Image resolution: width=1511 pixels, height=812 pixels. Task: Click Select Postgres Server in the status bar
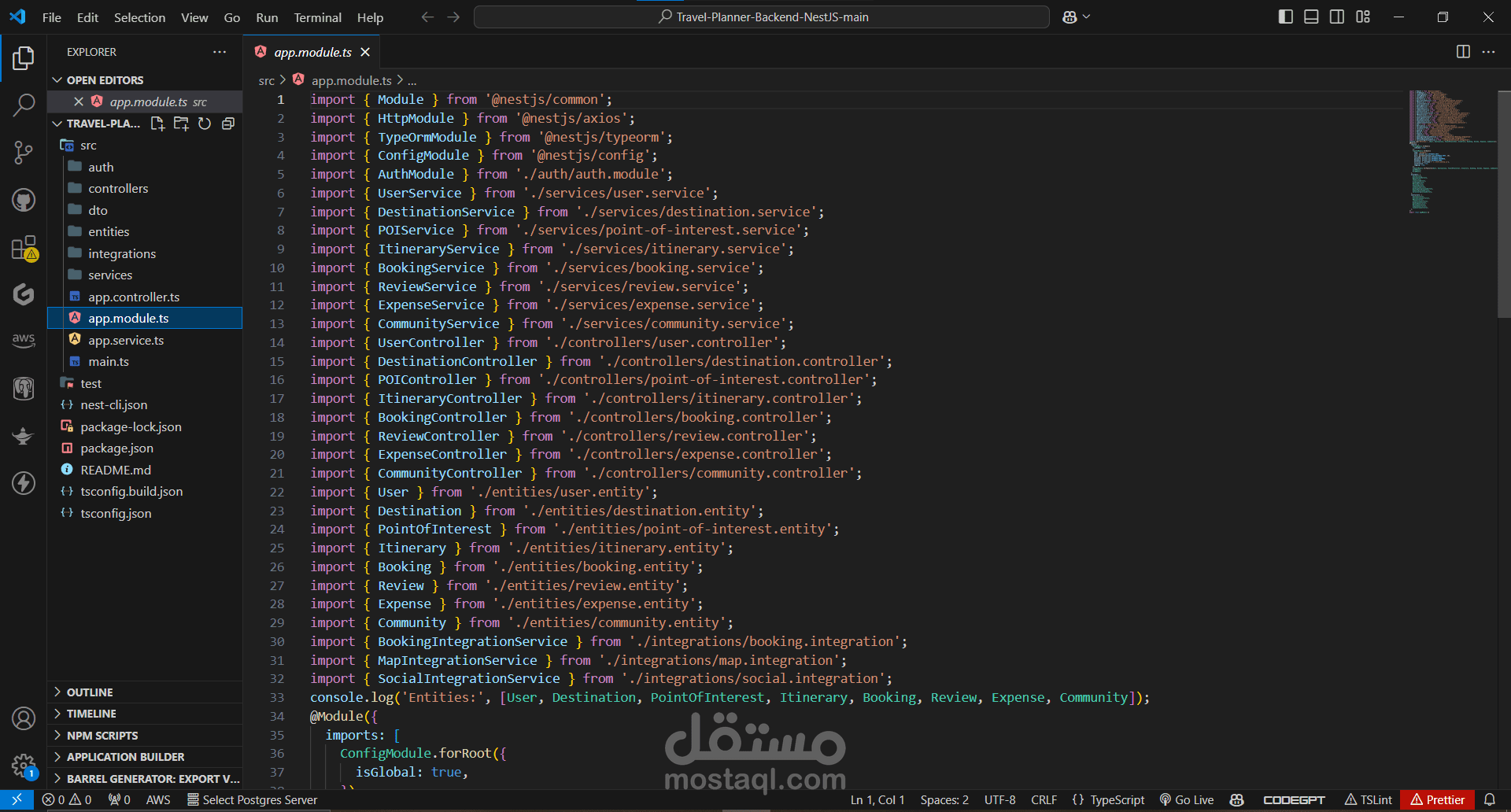(x=252, y=799)
